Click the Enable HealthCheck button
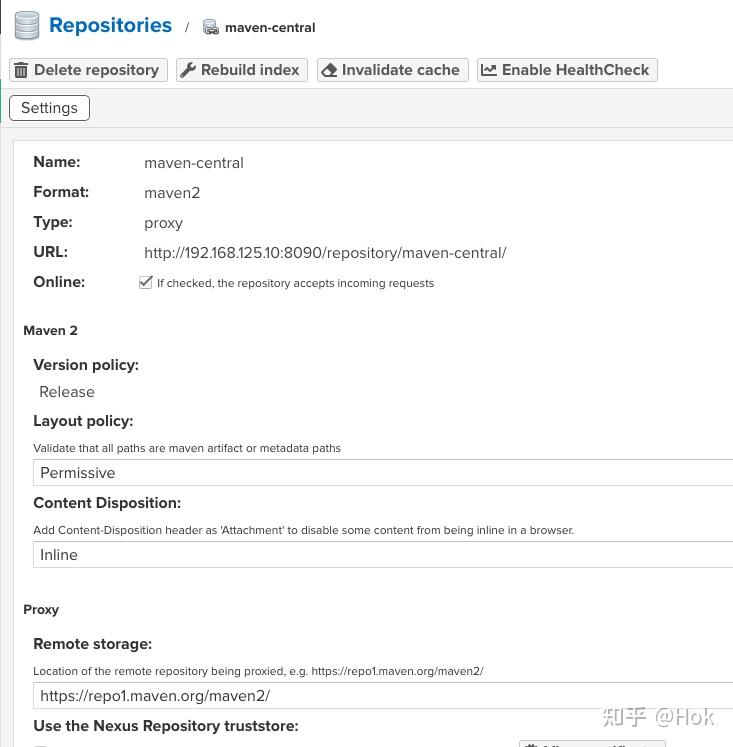This screenshot has width=733, height=747. pyautogui.click(x=567, y=70)
